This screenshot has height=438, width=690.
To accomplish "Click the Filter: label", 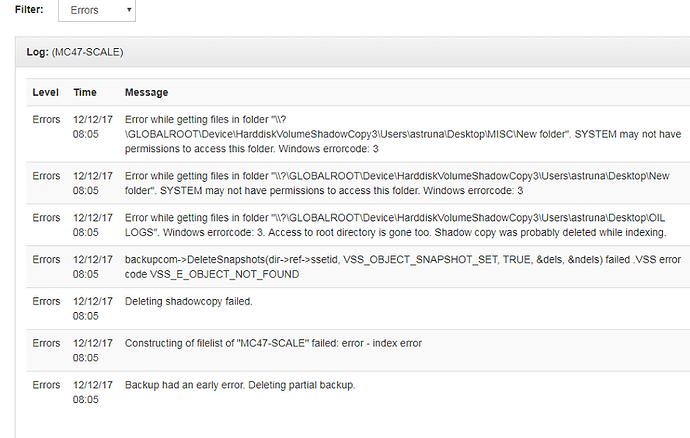I will tap(29, 9).
